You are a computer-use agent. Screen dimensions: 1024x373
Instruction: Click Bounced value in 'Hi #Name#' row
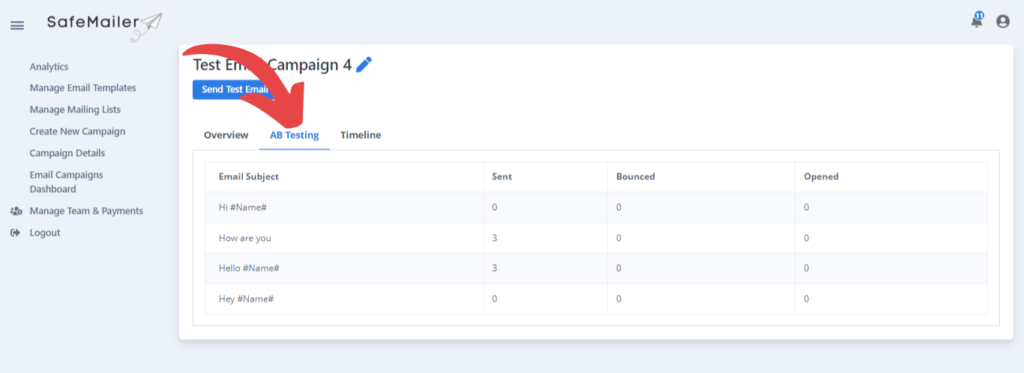pyautogui.click(x=618, y=208)
